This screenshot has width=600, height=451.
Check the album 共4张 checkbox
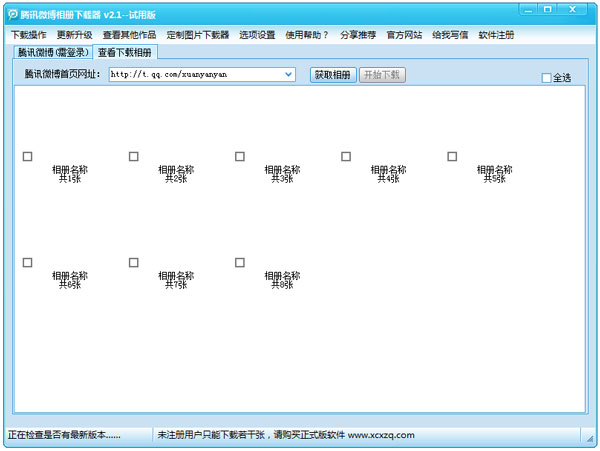pyautogui.click(x=346, y=156)
